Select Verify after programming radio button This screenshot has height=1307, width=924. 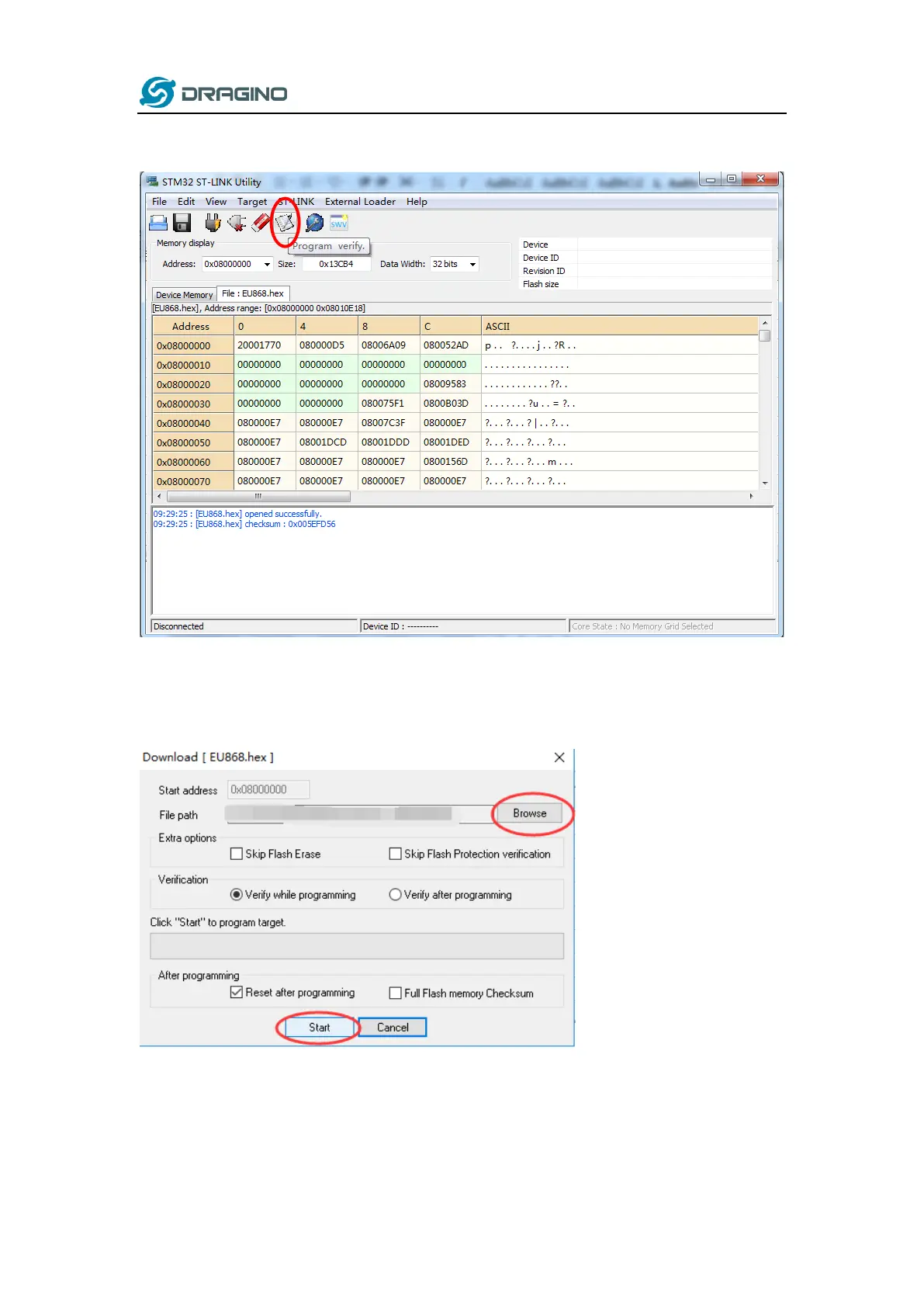point(396,895)
